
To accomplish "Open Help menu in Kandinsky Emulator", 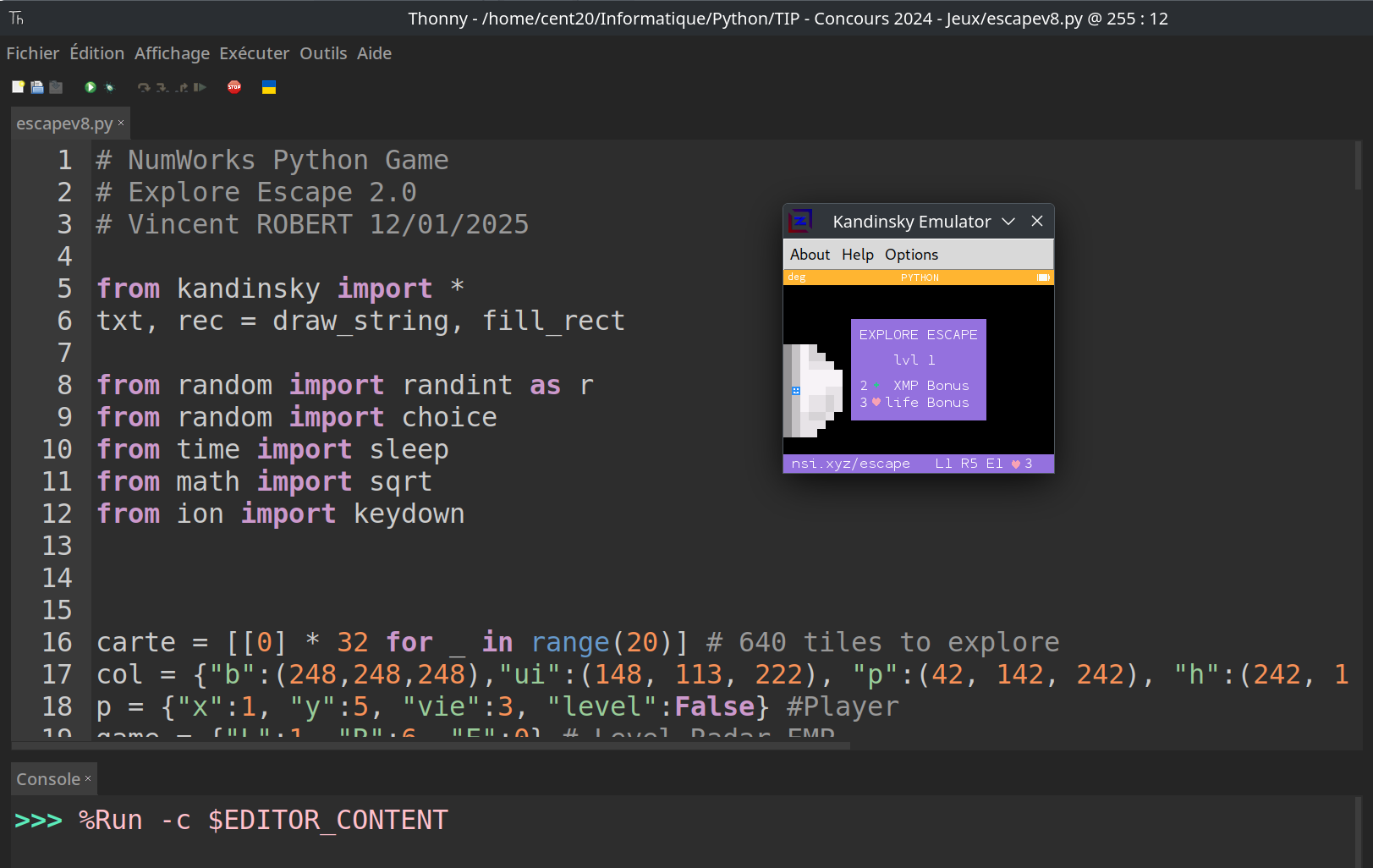I will coord(857,255).
